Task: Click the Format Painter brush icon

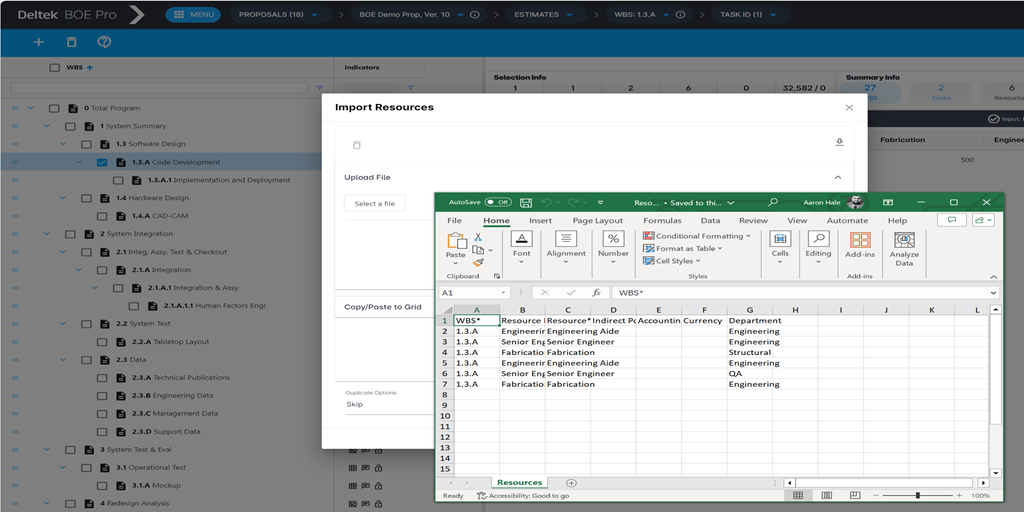Action: pyautogui.click(x=478, y=263)
